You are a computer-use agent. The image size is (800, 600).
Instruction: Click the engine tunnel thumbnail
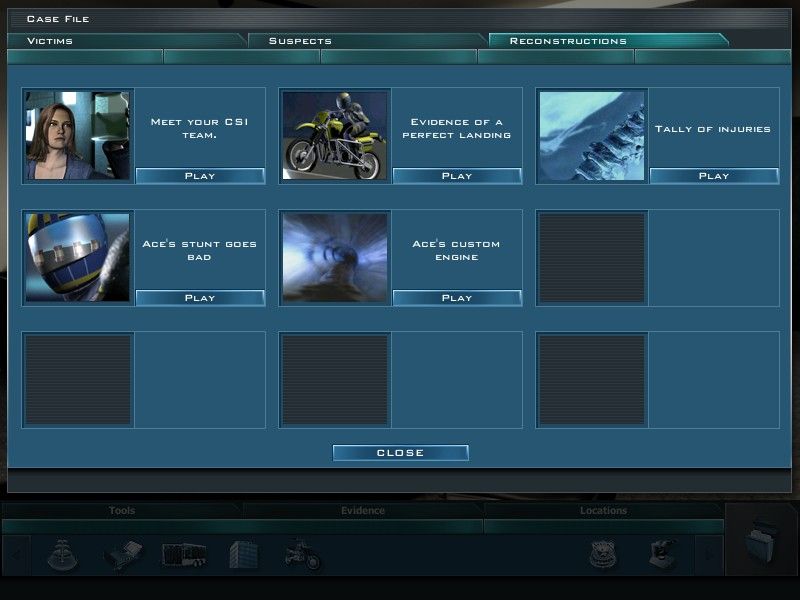335,258
